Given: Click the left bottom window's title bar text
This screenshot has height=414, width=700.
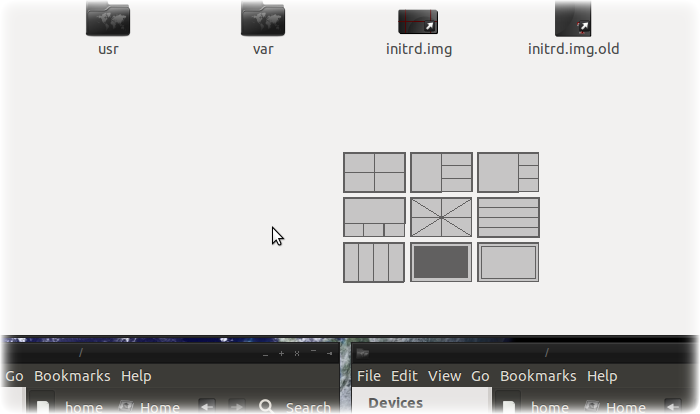Looking at the screenshot, I should [80, 353].
